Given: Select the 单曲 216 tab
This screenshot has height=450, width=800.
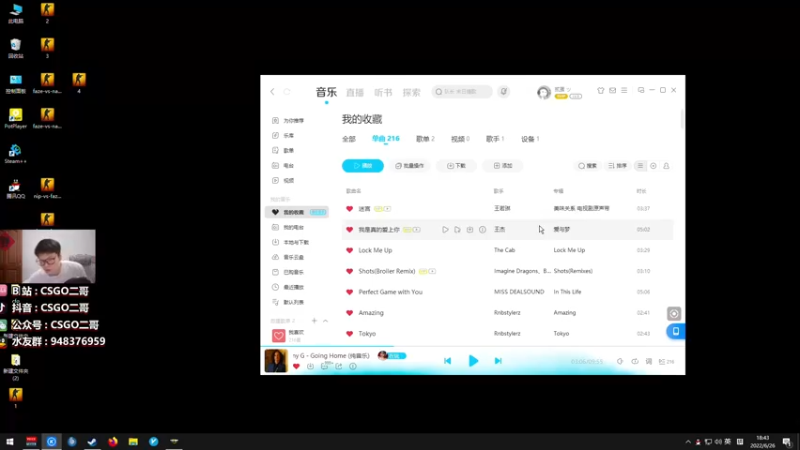Looking at the screenshot, I should [386, 139].
